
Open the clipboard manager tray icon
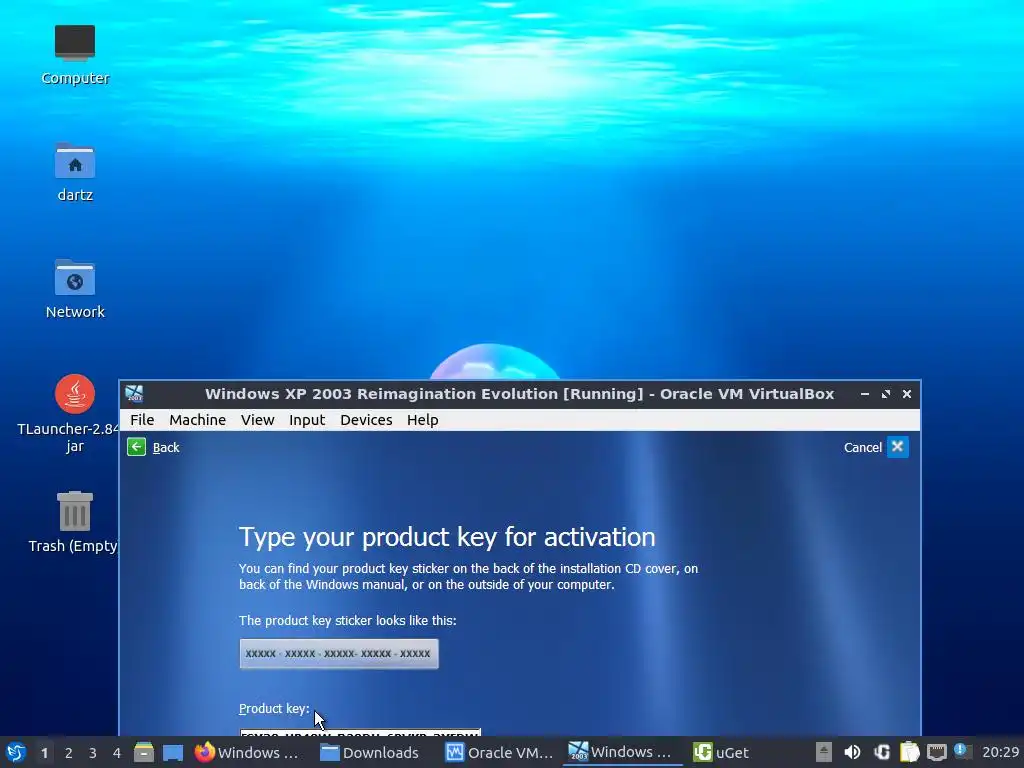(909, 752)
